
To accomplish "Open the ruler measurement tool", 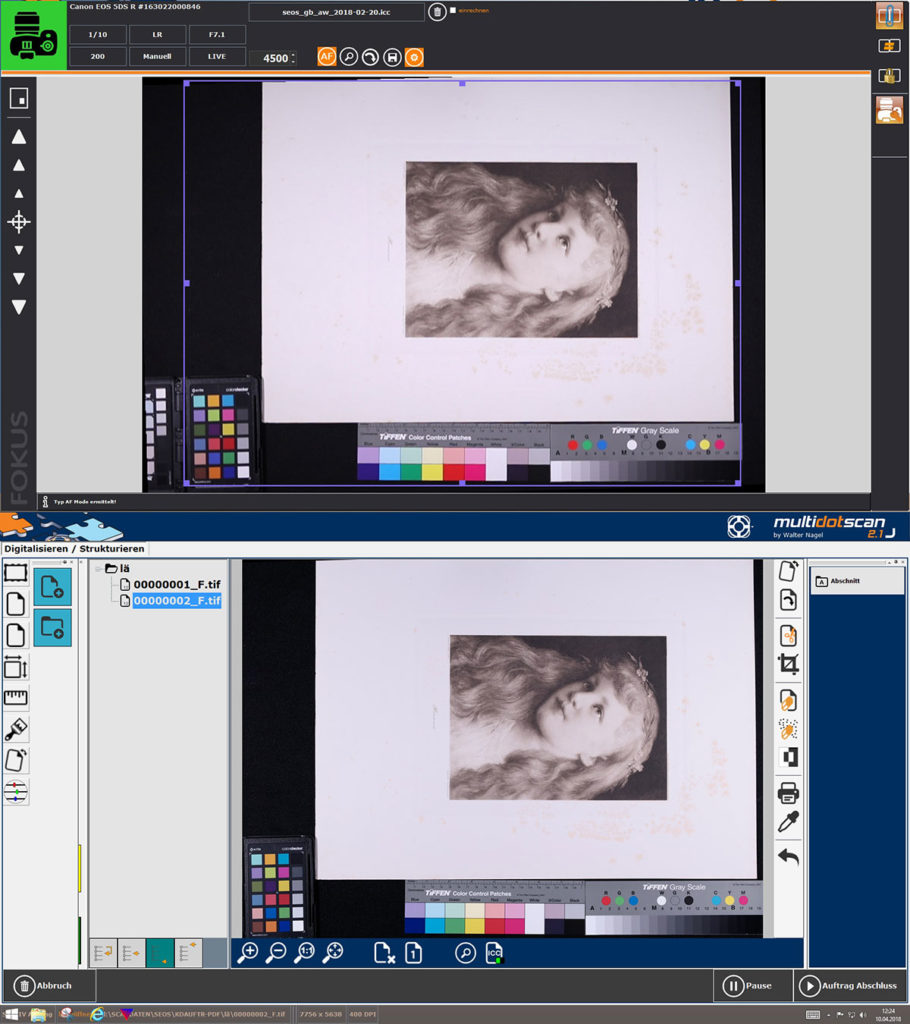I will 16,697.
